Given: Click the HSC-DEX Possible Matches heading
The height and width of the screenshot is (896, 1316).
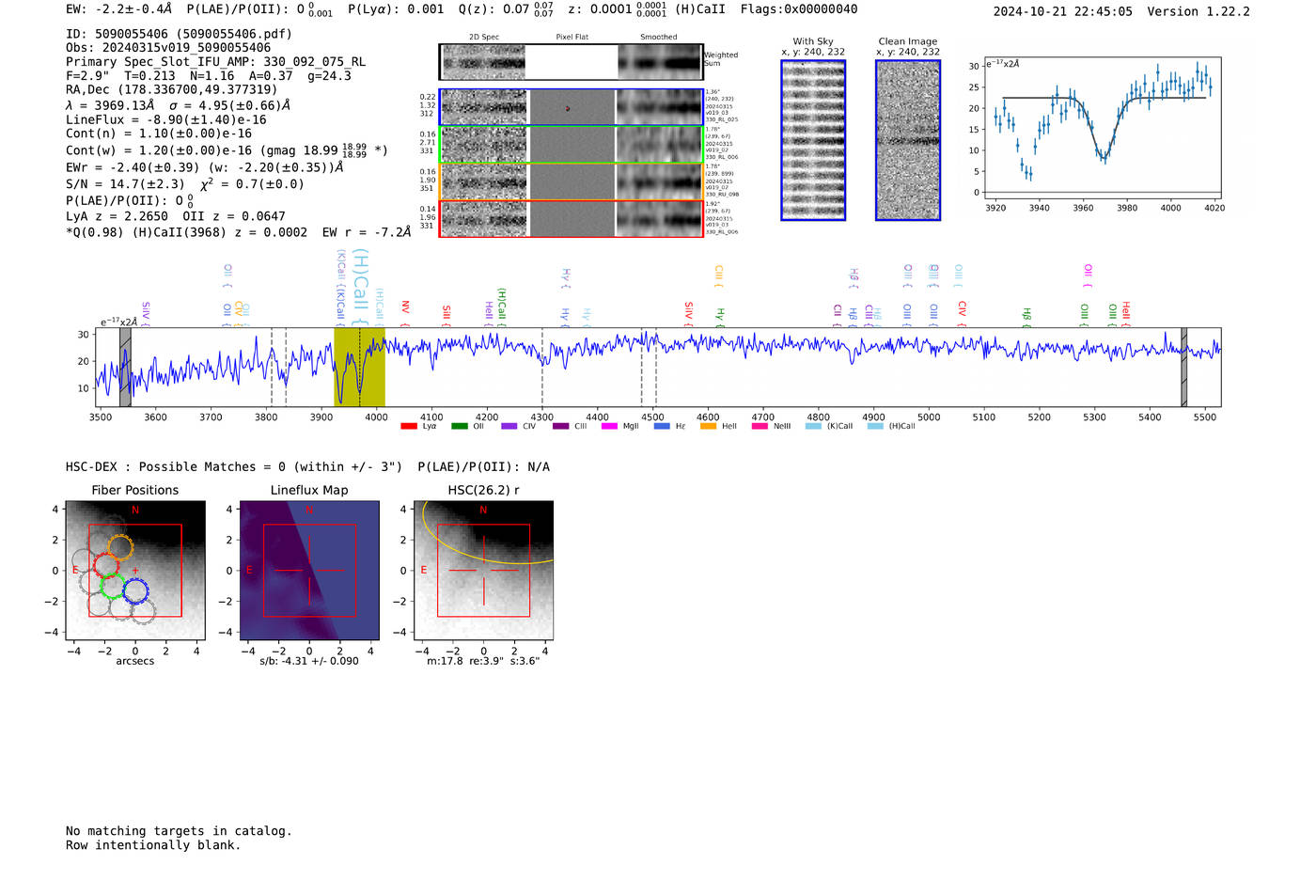Looking at the screenshot, I should 307,467.
